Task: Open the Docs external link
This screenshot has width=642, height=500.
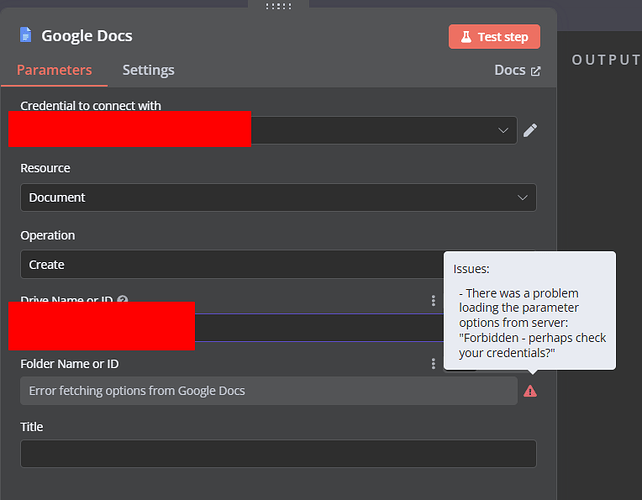Action: click(x=517, y=70)
